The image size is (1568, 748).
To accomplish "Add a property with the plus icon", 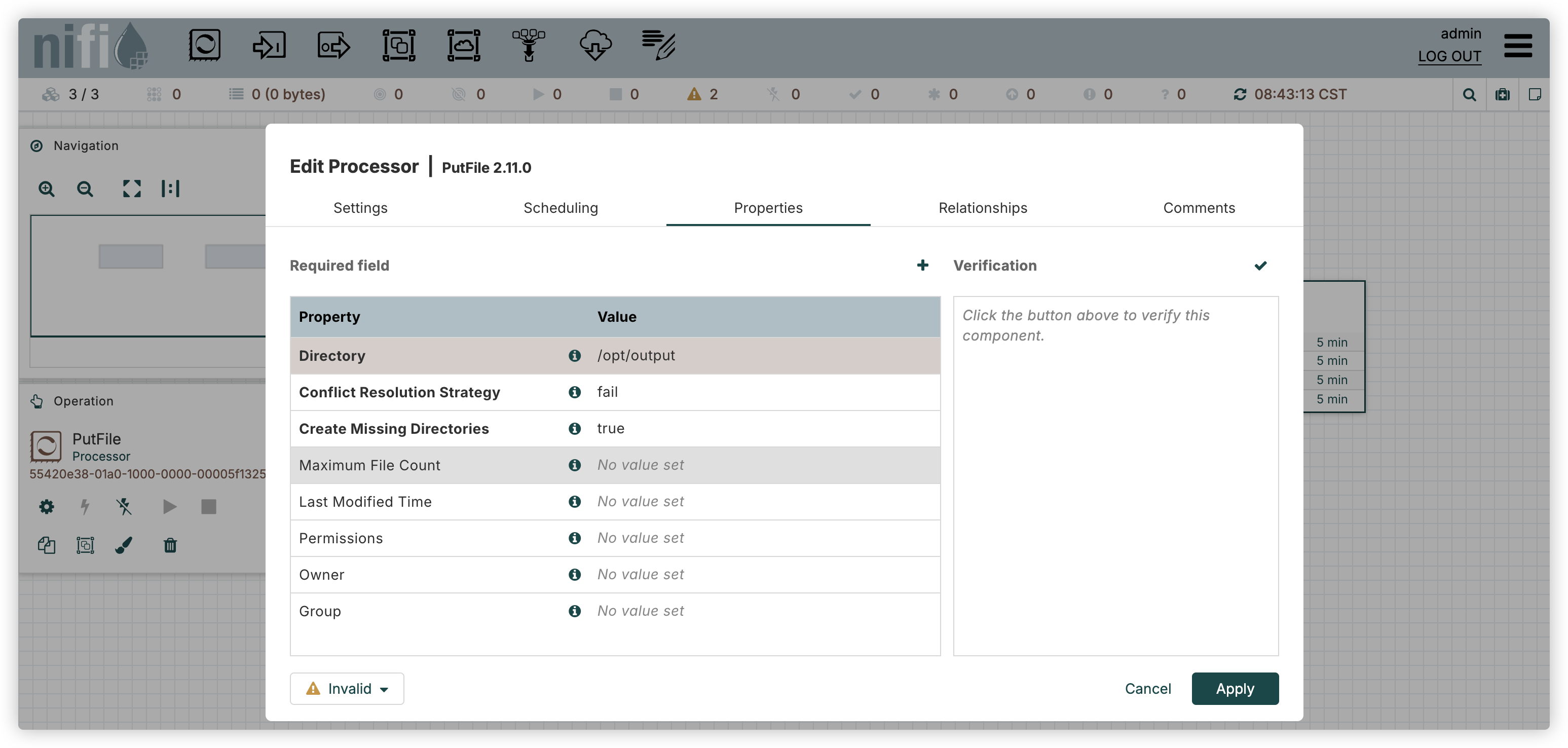I will (x=923, y=266).
